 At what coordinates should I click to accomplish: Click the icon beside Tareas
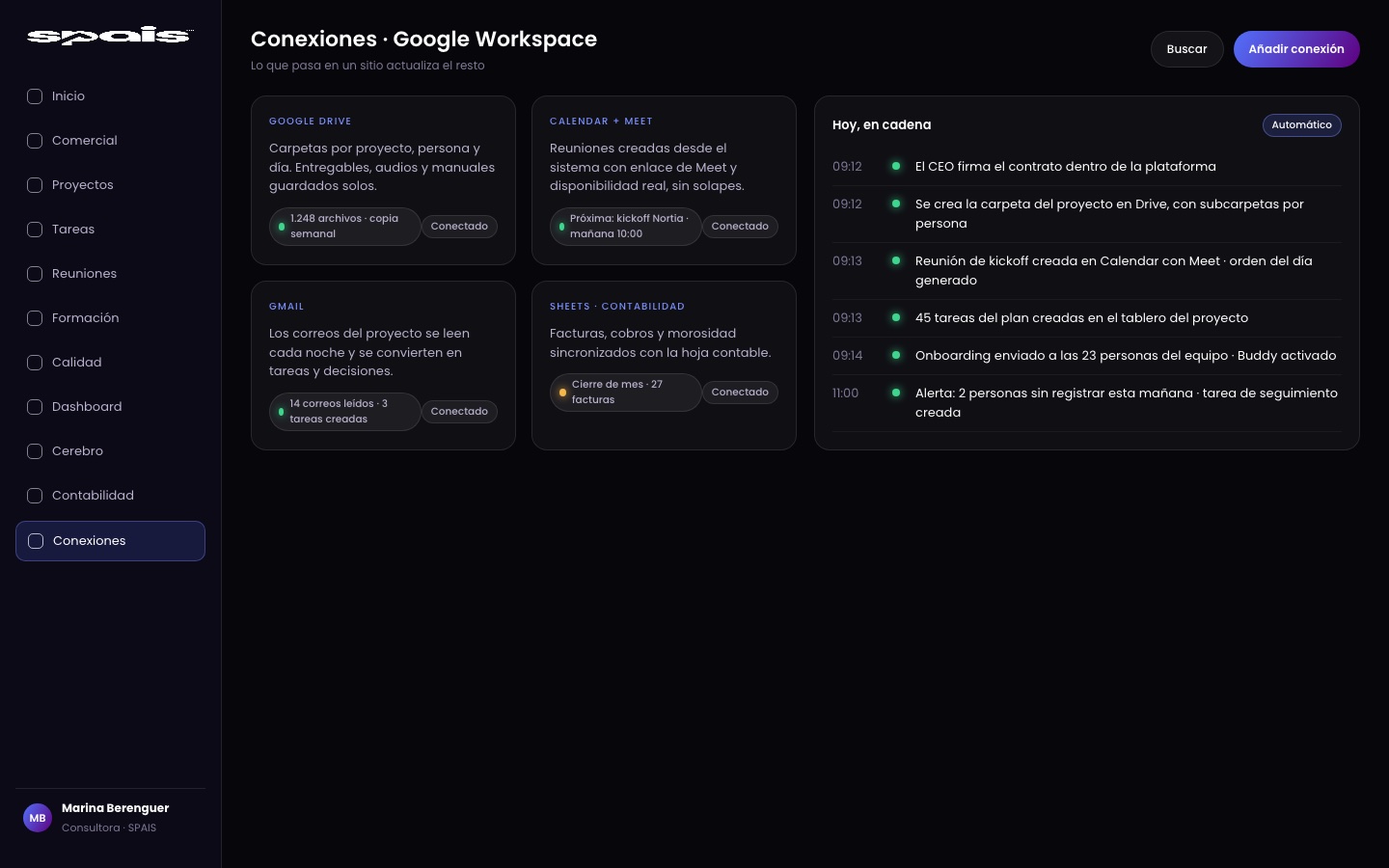tap(35, 230)
